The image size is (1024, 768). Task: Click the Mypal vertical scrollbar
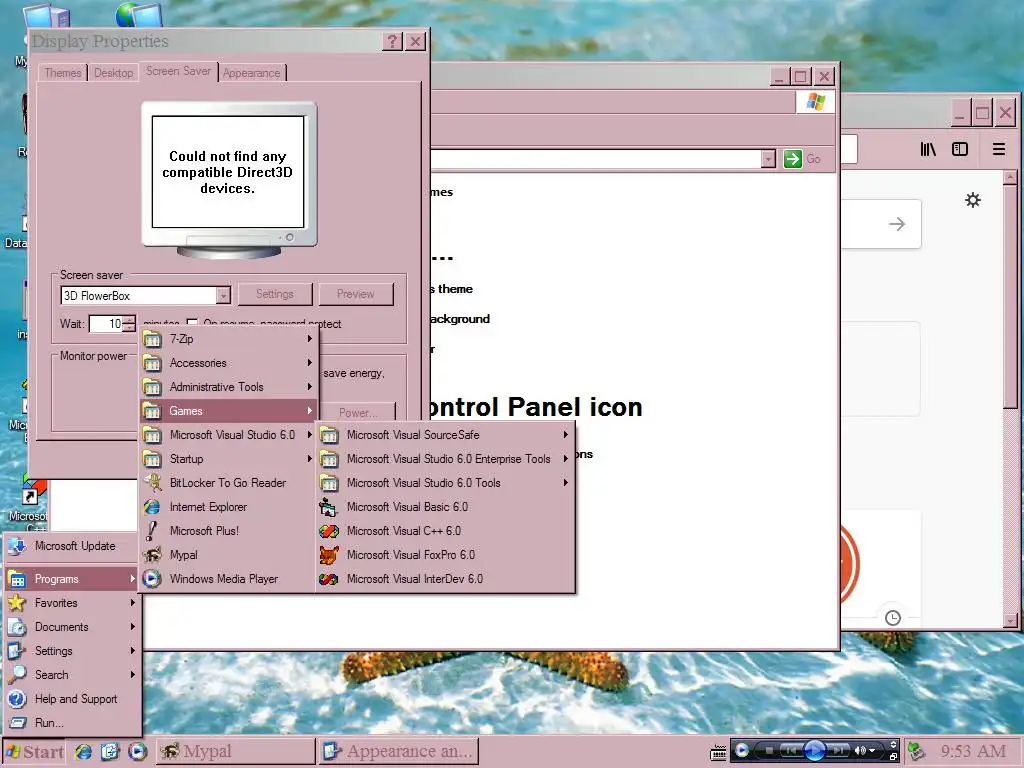tap(1010, 399)
